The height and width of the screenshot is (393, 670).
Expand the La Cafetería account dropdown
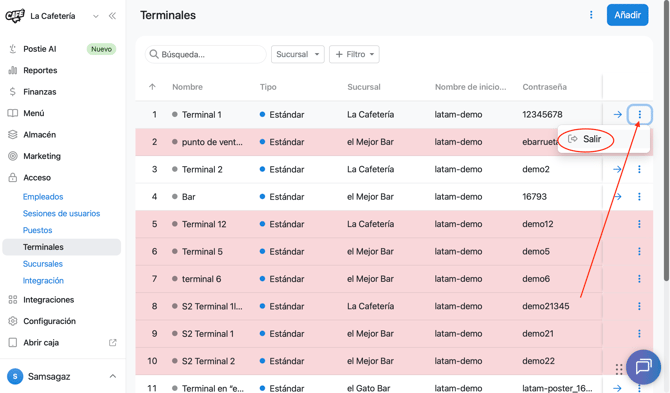[x=96, y=16]
